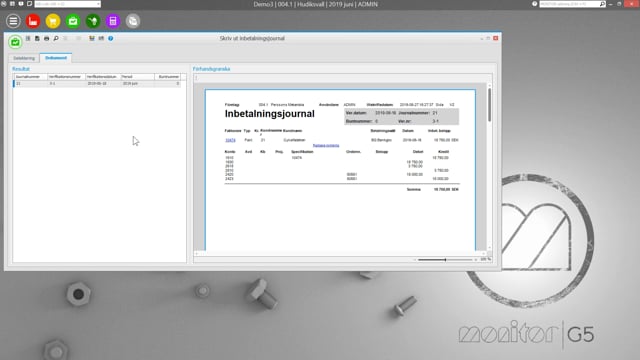Click the large green briefcase window icon
Screen dimensions: 640x360
coord(15,42)
